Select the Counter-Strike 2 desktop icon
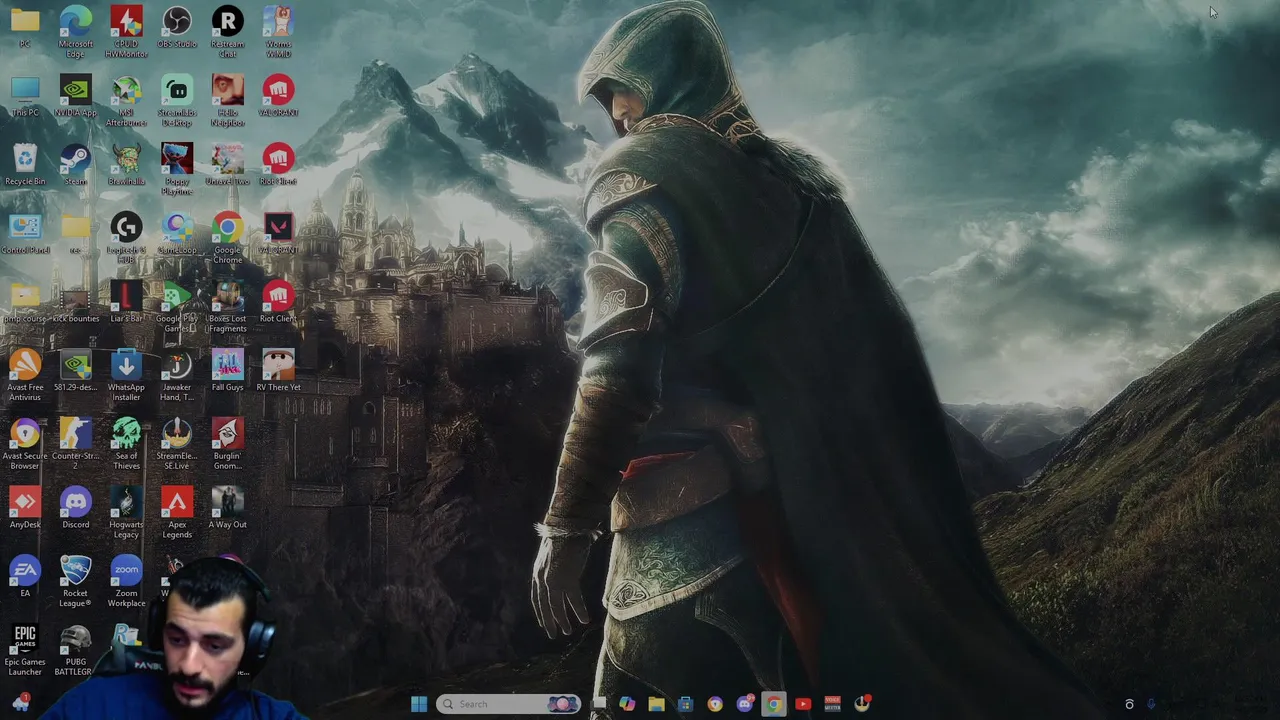Screen dimensions: 1280x720 pyautogui.click(x=75, y=445)
